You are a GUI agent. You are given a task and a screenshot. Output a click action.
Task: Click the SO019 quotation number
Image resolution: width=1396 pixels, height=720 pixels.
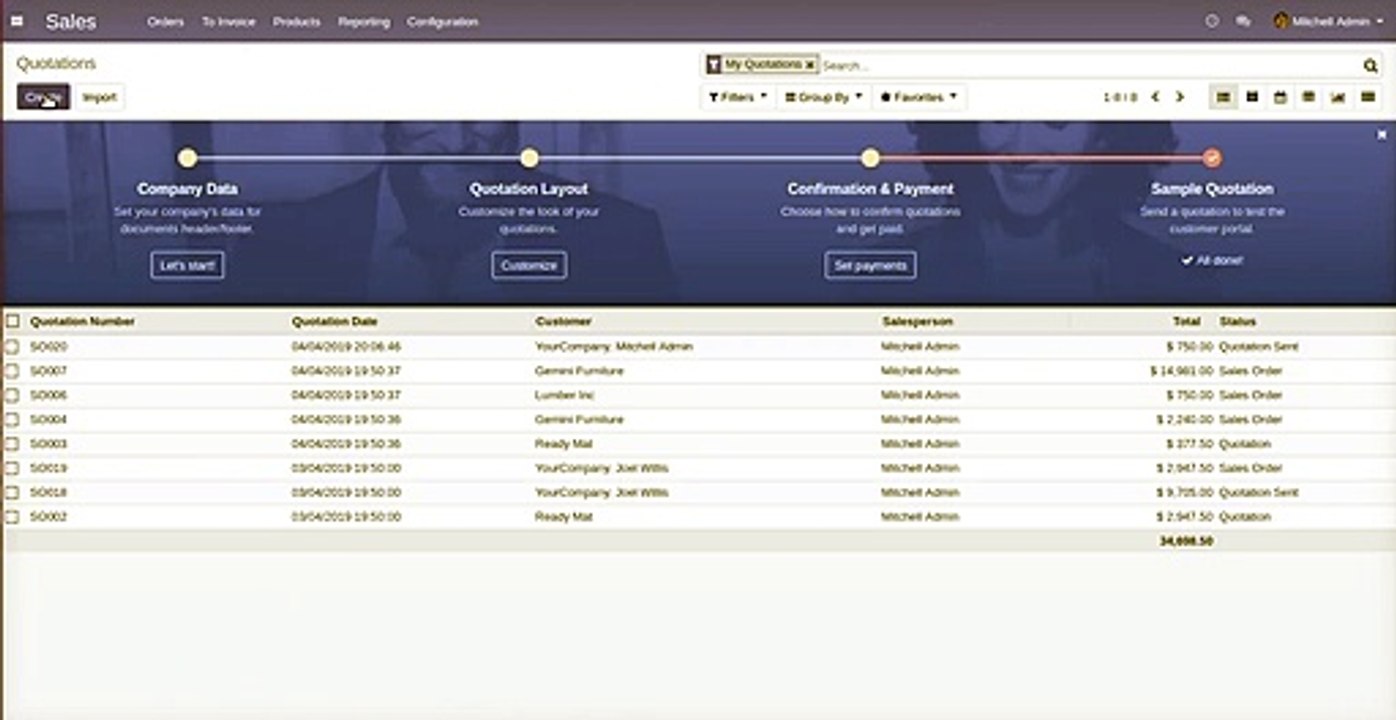48,468
